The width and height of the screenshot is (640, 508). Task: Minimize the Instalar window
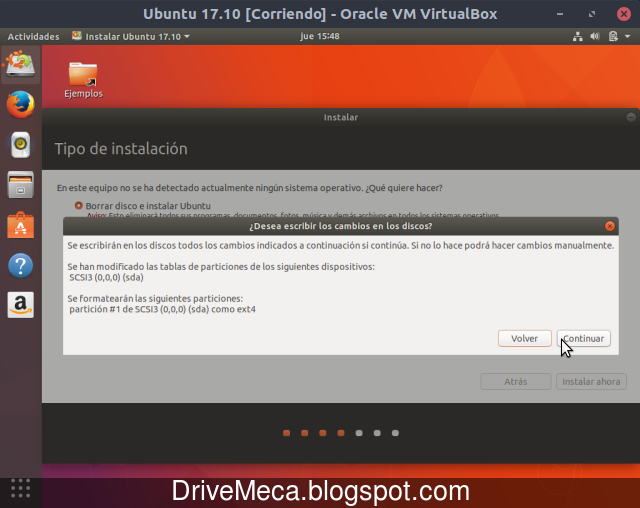pos(631,118)
